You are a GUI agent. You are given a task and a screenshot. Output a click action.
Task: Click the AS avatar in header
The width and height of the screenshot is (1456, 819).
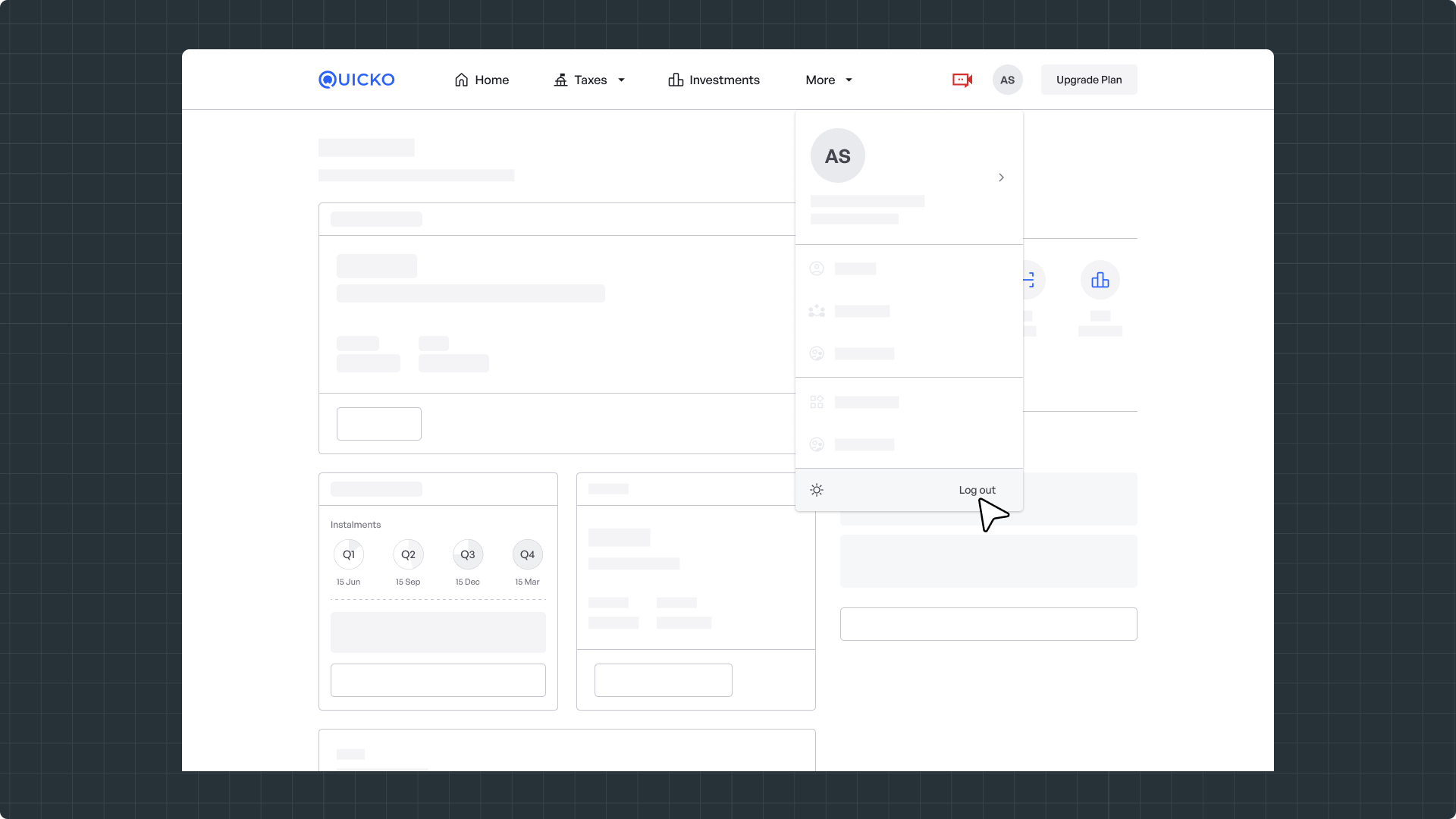click(x=1007, y=80)
